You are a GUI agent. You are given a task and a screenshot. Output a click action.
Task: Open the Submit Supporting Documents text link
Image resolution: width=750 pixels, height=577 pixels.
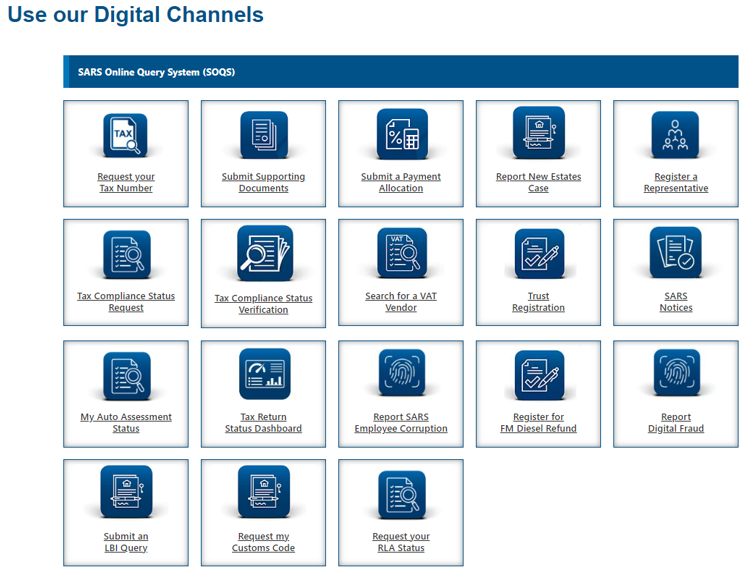click(264, 182)
